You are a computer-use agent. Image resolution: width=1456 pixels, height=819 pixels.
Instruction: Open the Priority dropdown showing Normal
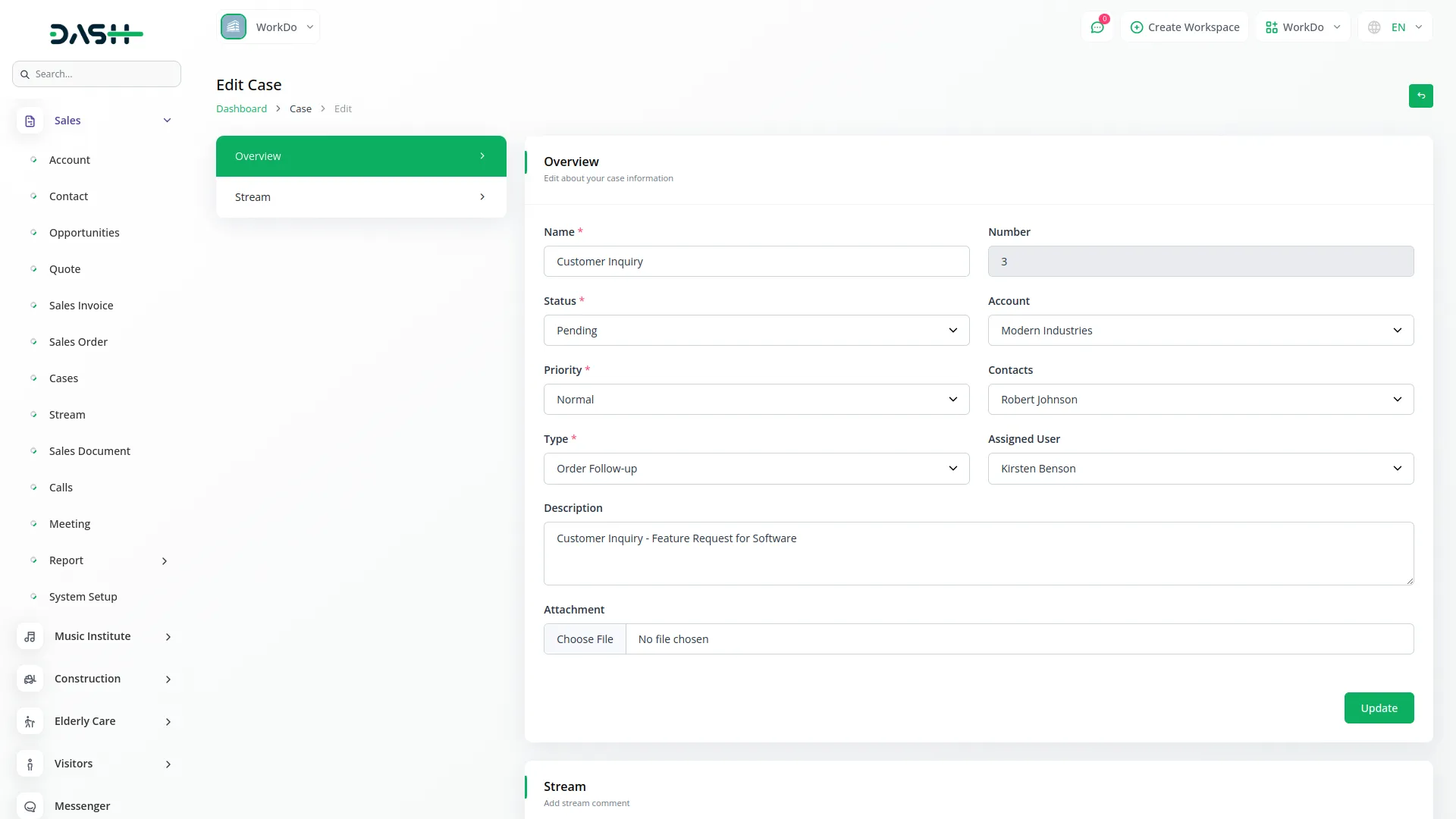click(x=756, y=400)
